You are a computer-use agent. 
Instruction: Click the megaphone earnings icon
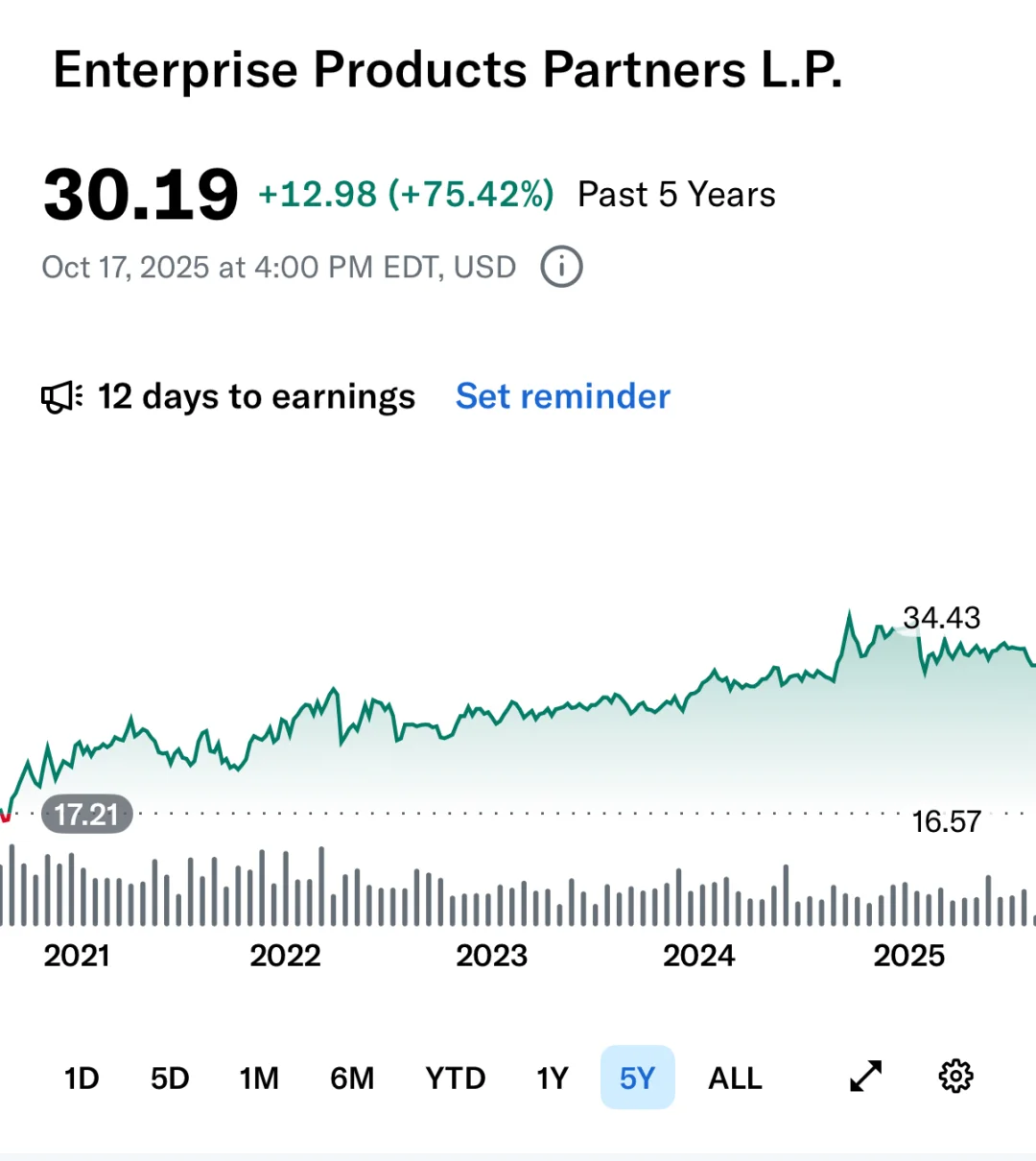point(61,397)
